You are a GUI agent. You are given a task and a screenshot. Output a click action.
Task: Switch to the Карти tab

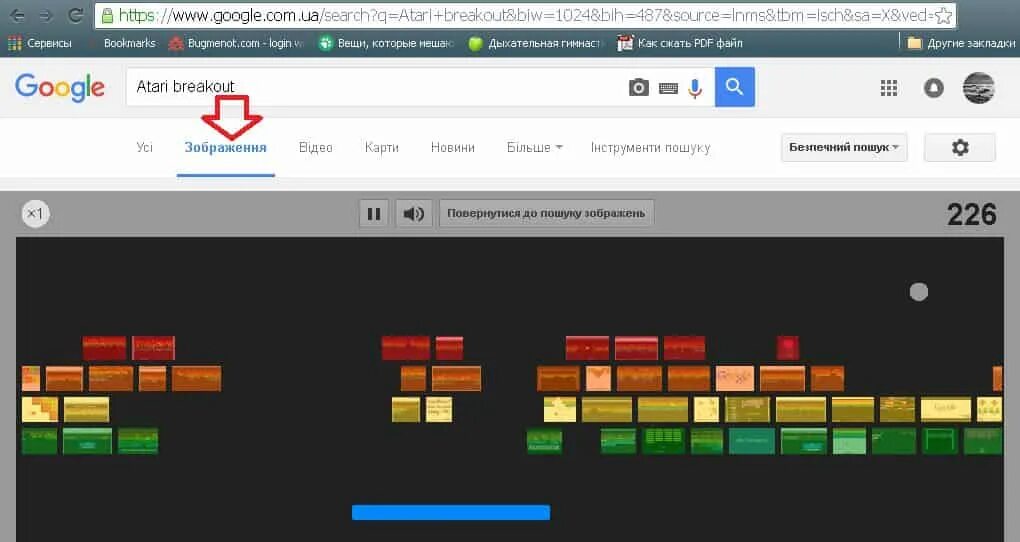coord(382,147)
